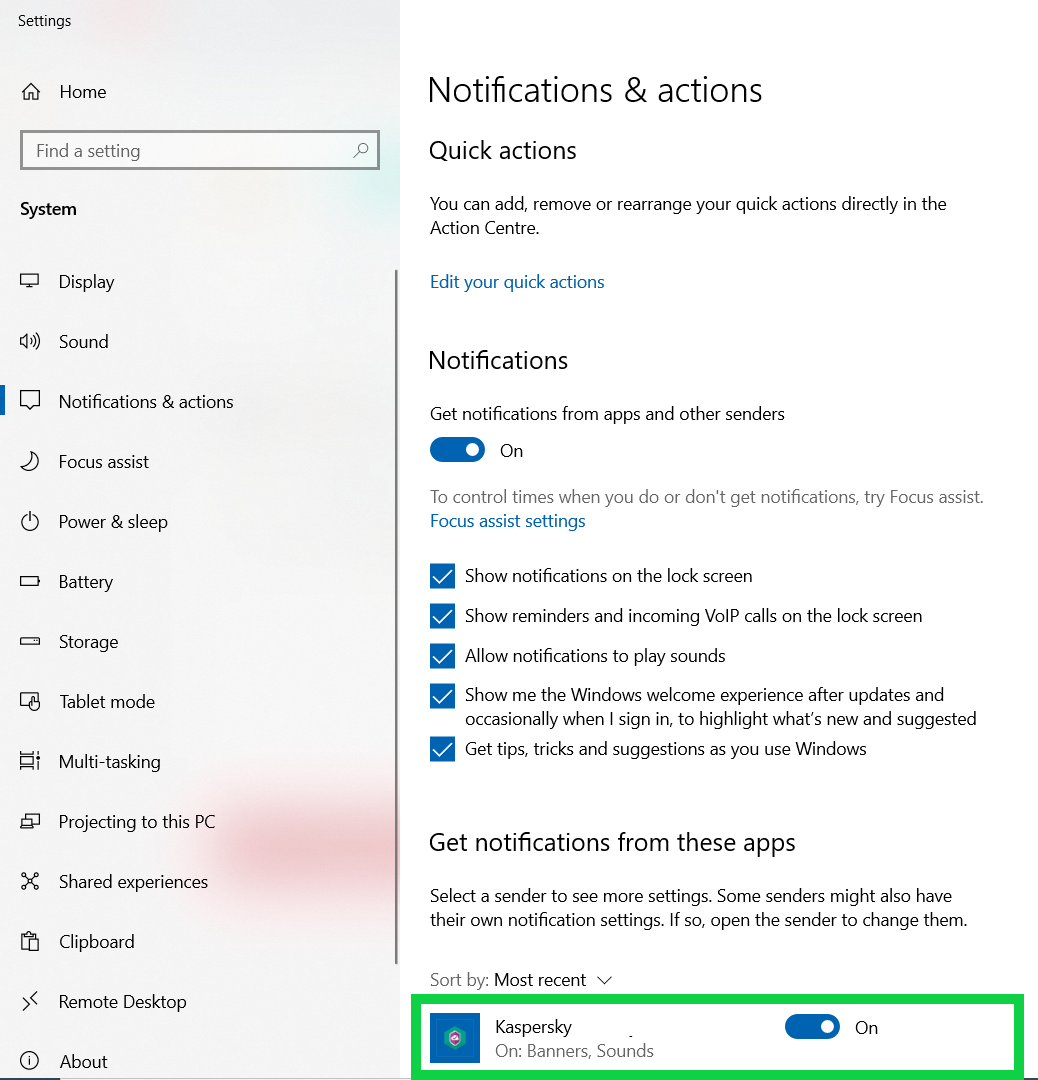Open Edit your quick actions link
Viewport: 1038px width, 1080px height.
(517, 282)
